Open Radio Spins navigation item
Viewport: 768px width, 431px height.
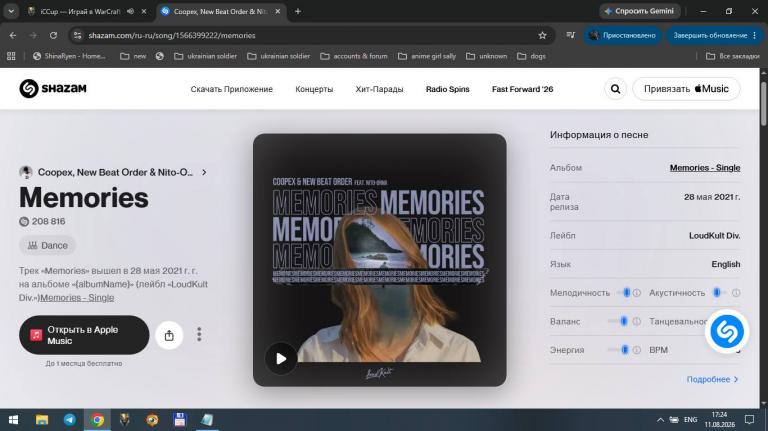point(448,89)
